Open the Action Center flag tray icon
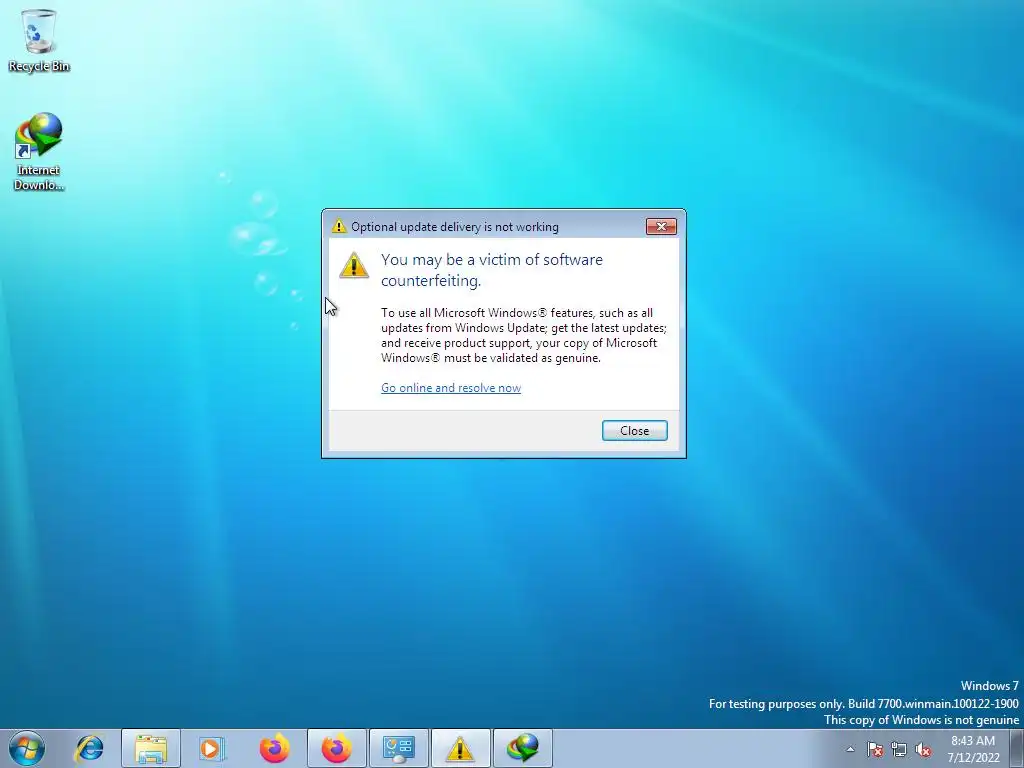The height and width of the screenshot is (768, 1024). (874, 749)
